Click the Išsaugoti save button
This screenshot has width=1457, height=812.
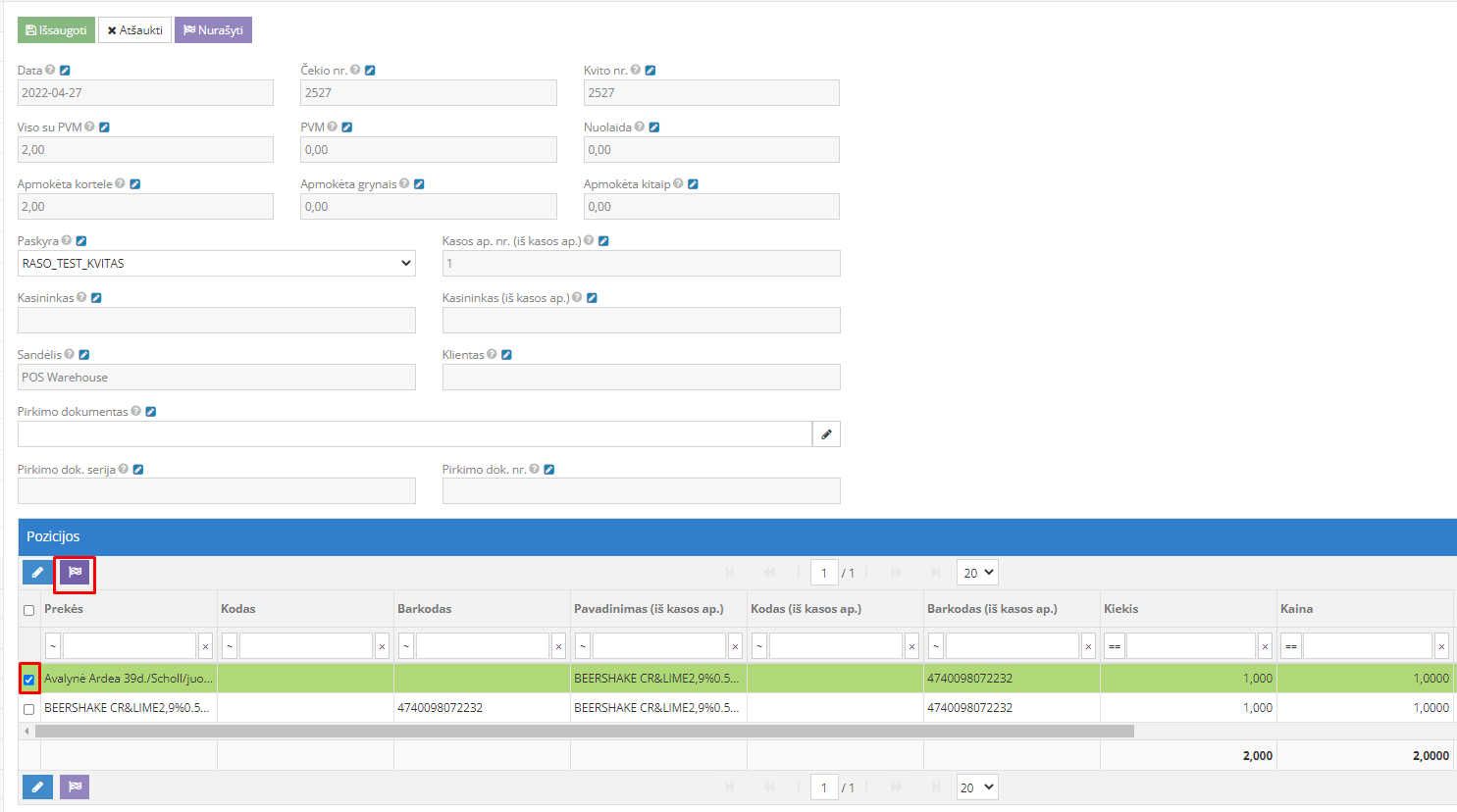(x=56, y=30)
